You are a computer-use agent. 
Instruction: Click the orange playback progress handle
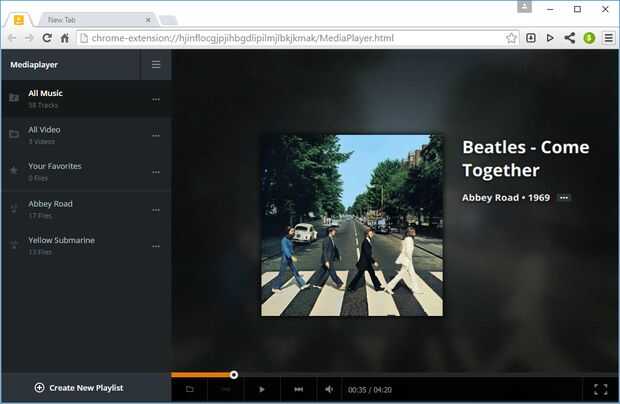point(234,374)
